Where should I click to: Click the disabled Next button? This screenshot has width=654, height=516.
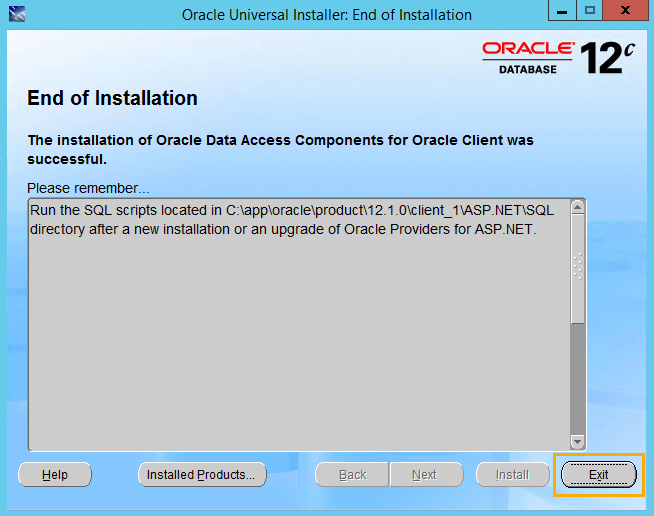426,475
